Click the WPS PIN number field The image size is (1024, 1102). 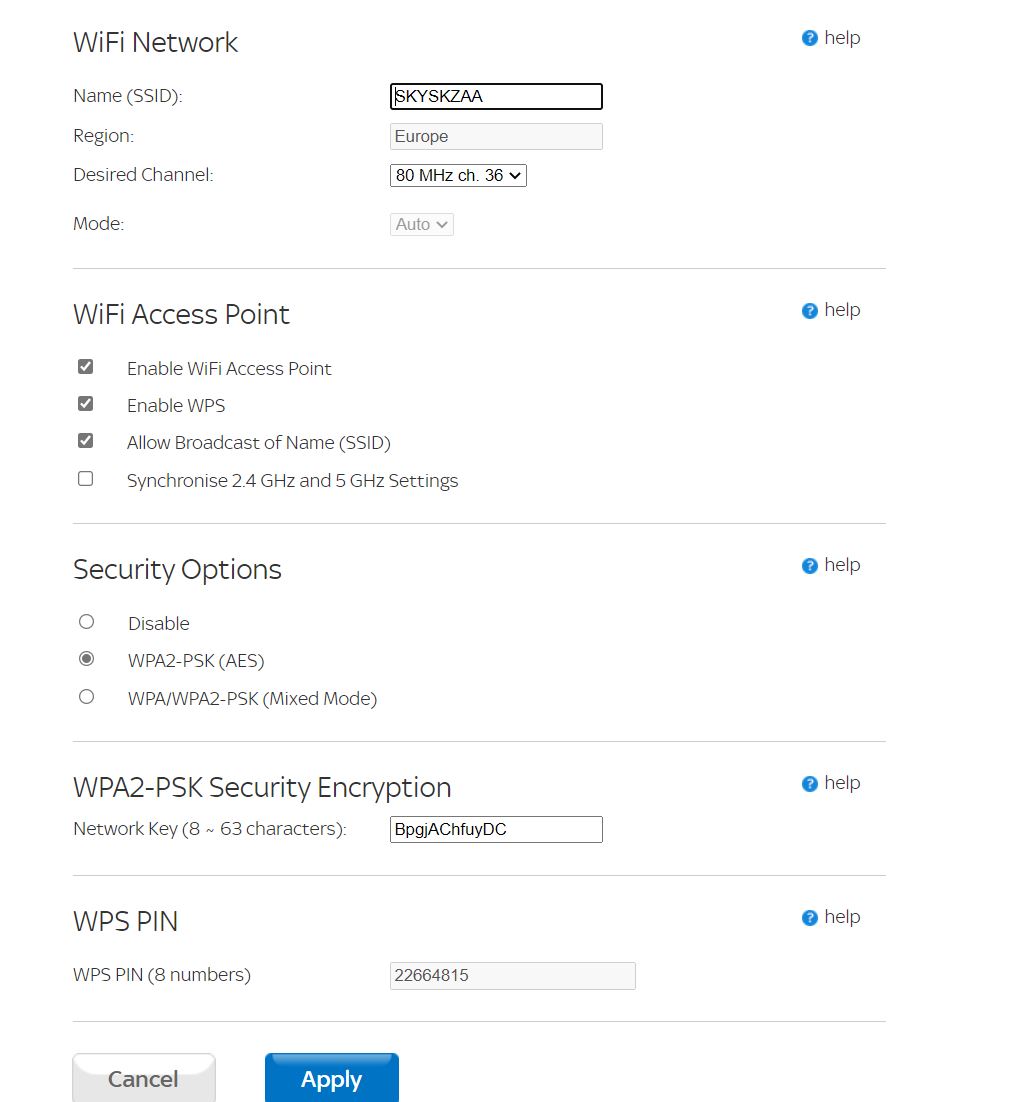click(512, 976)
